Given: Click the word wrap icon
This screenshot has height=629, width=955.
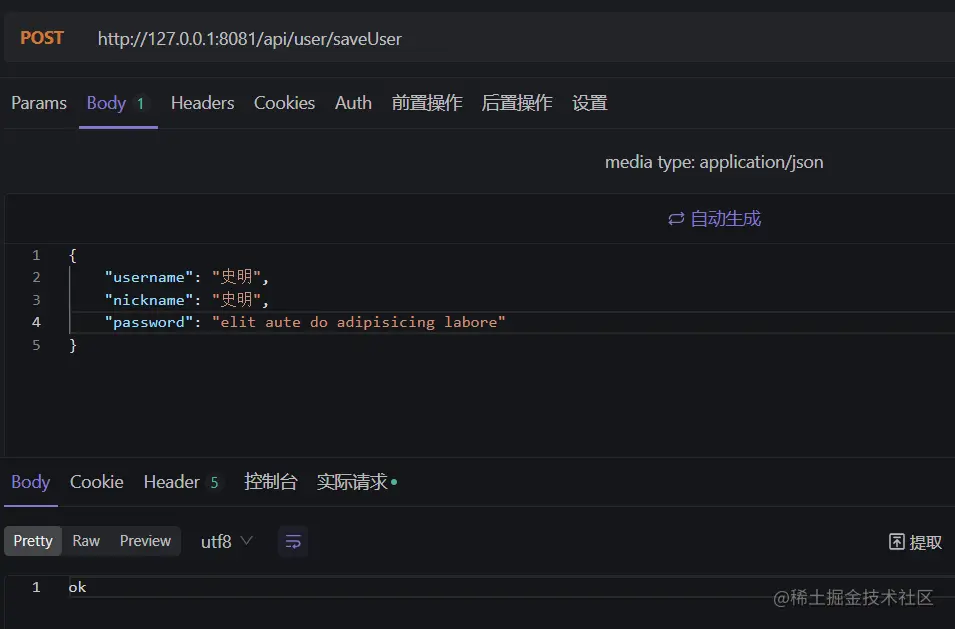Looking at the screenshot, I should pos(293,541).
